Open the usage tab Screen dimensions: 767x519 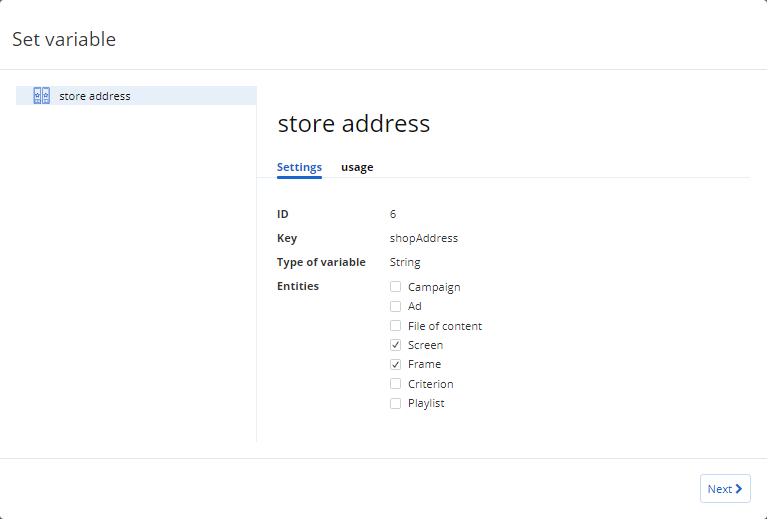357,167
